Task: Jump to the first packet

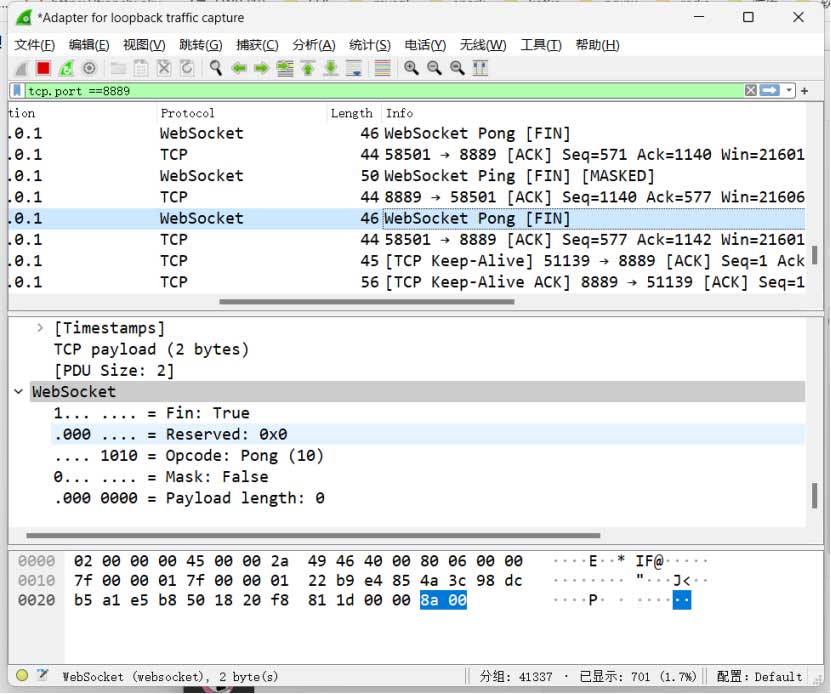Action: coord(308,68)
